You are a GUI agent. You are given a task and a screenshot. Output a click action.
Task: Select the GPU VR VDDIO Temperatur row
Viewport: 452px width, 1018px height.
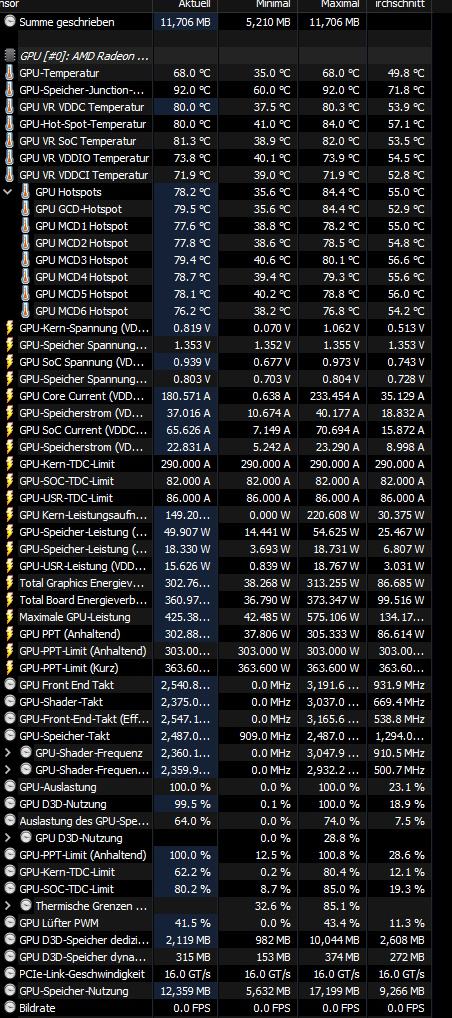[x=216, y=158]
